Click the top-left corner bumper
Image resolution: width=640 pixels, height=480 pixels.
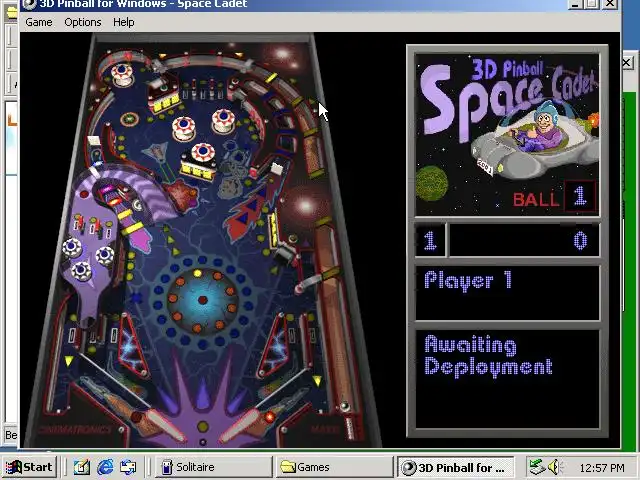pos(122,74)
